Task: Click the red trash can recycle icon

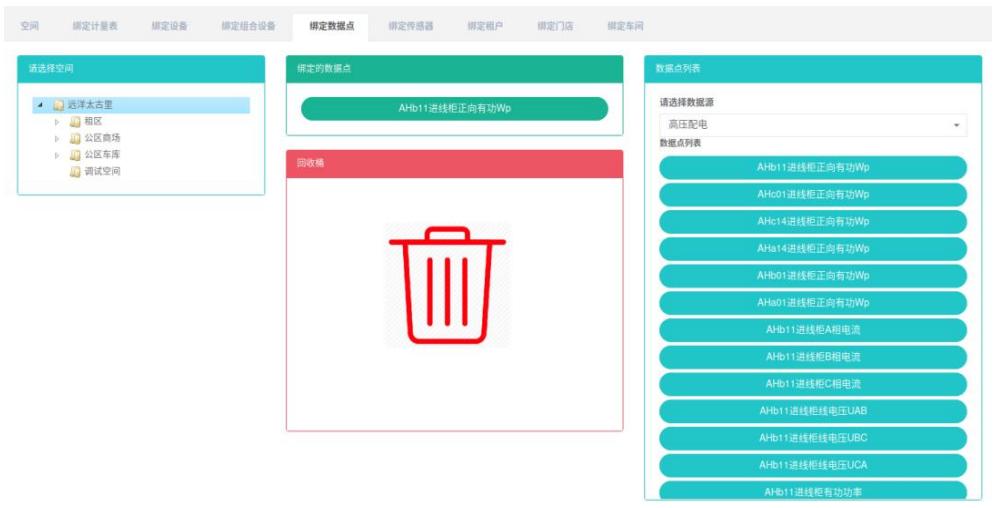Action: pos(447,285)
